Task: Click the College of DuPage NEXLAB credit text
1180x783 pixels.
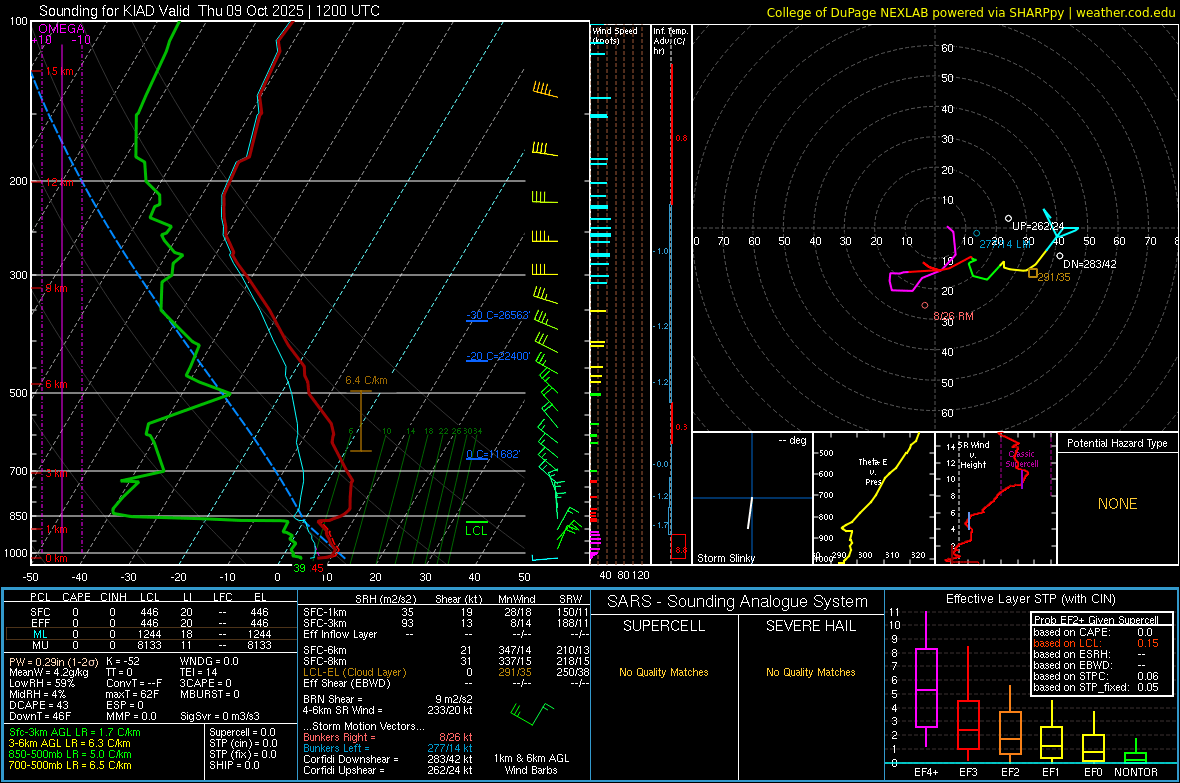Action: tap(970, 12)
